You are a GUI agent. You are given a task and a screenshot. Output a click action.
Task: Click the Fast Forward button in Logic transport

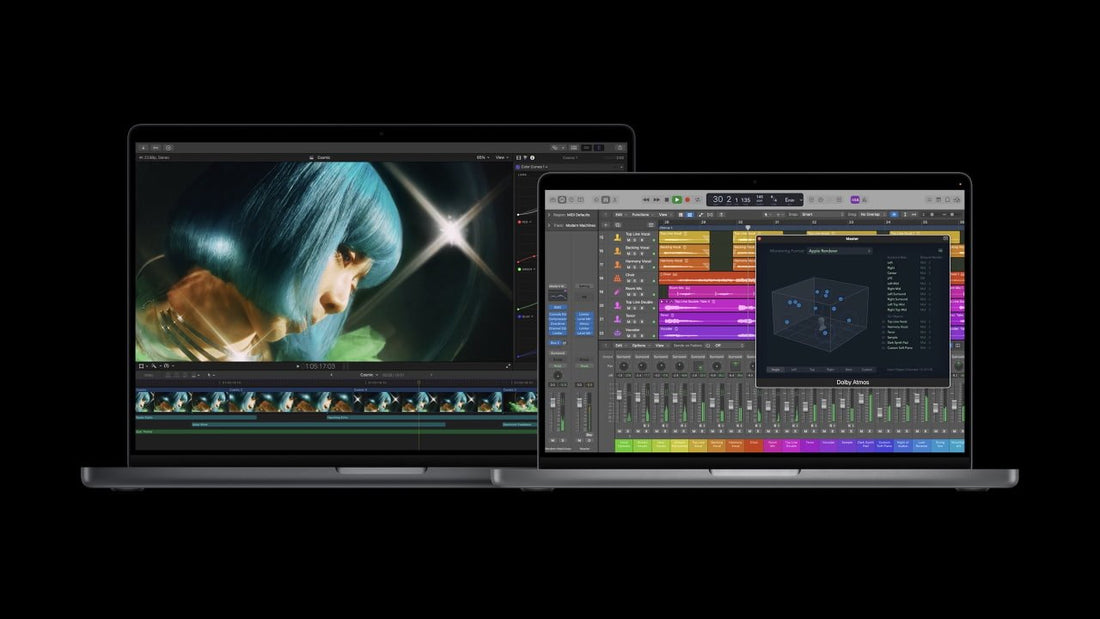(657, 199)
